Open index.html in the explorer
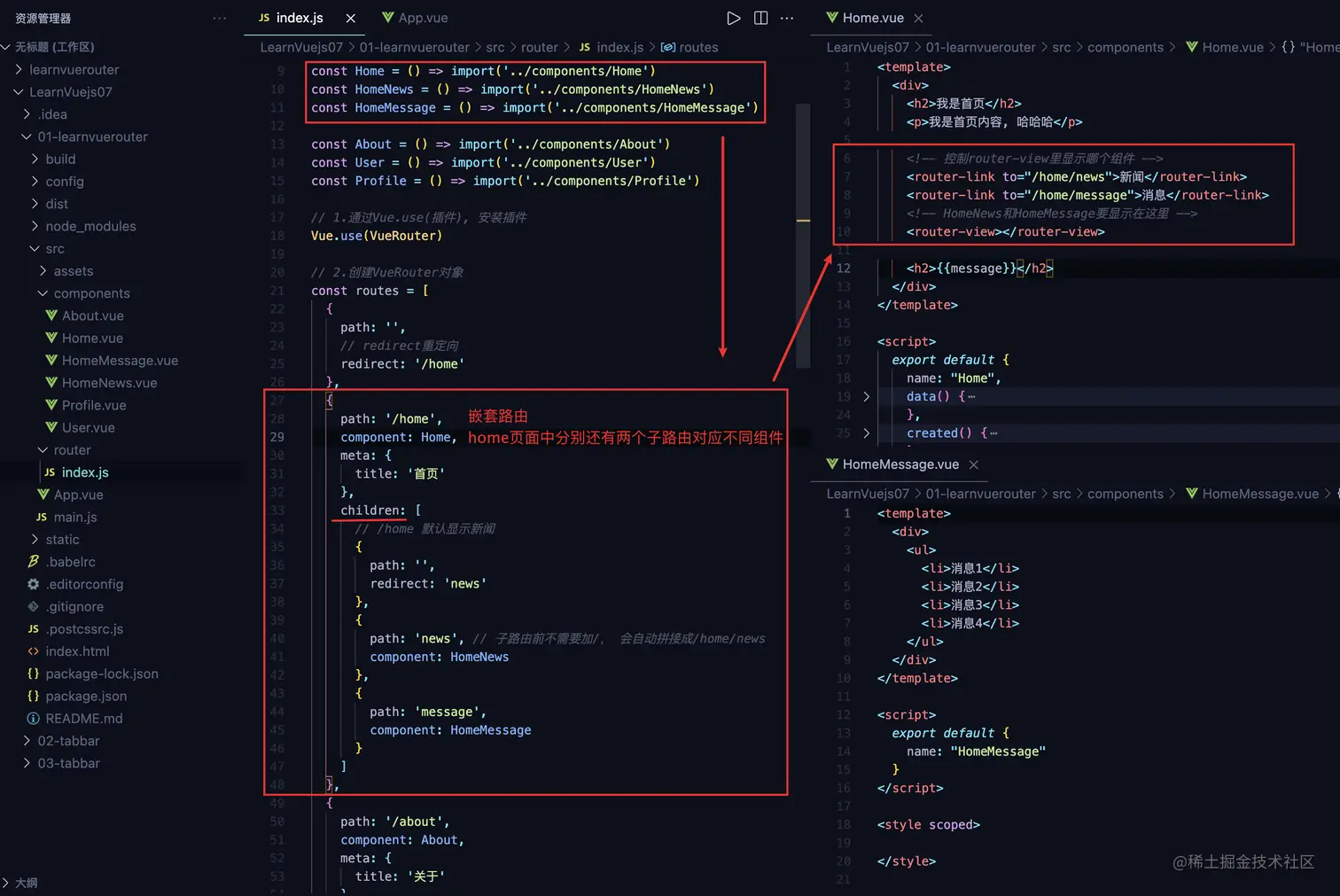Image resolution: width=1340 pixels, height=896 pixels. pyautogui.click(x=77, y=651)
